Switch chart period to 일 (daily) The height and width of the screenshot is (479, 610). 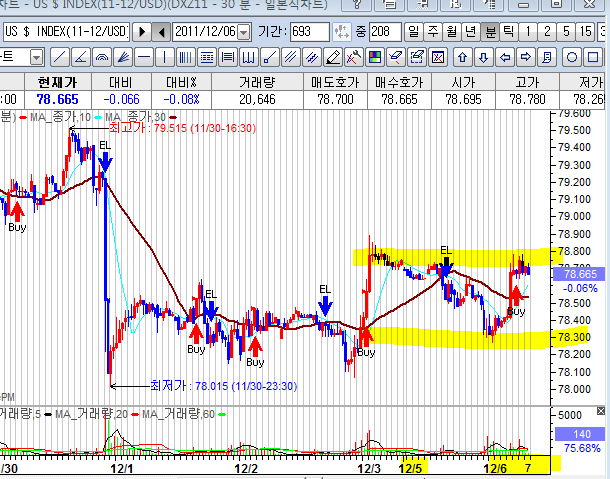tap(413, 31)
